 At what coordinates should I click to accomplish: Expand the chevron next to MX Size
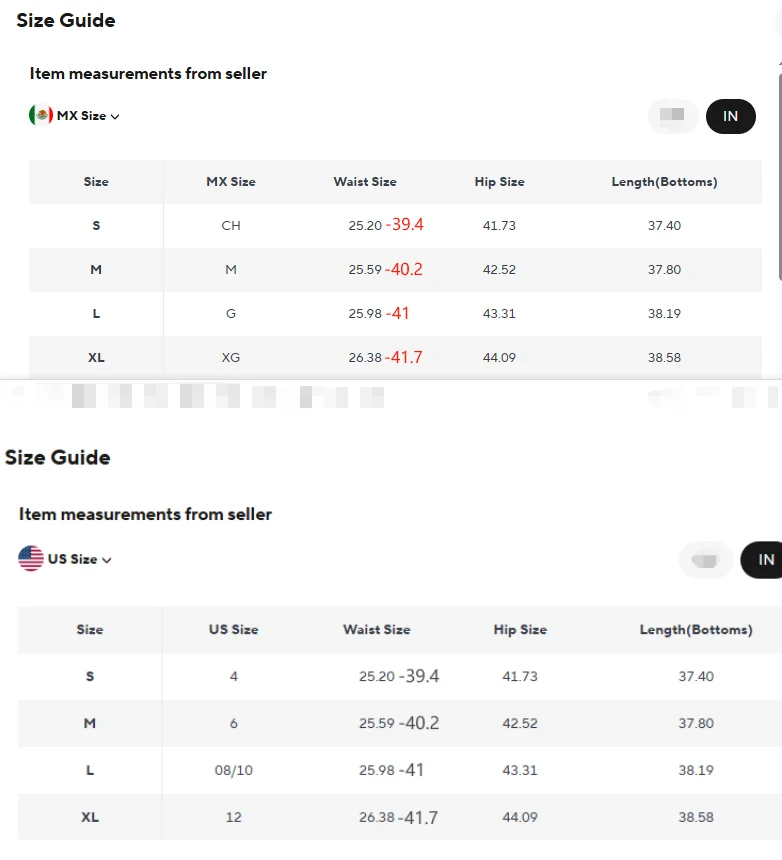pyautogui.click(x=115, y=117)
